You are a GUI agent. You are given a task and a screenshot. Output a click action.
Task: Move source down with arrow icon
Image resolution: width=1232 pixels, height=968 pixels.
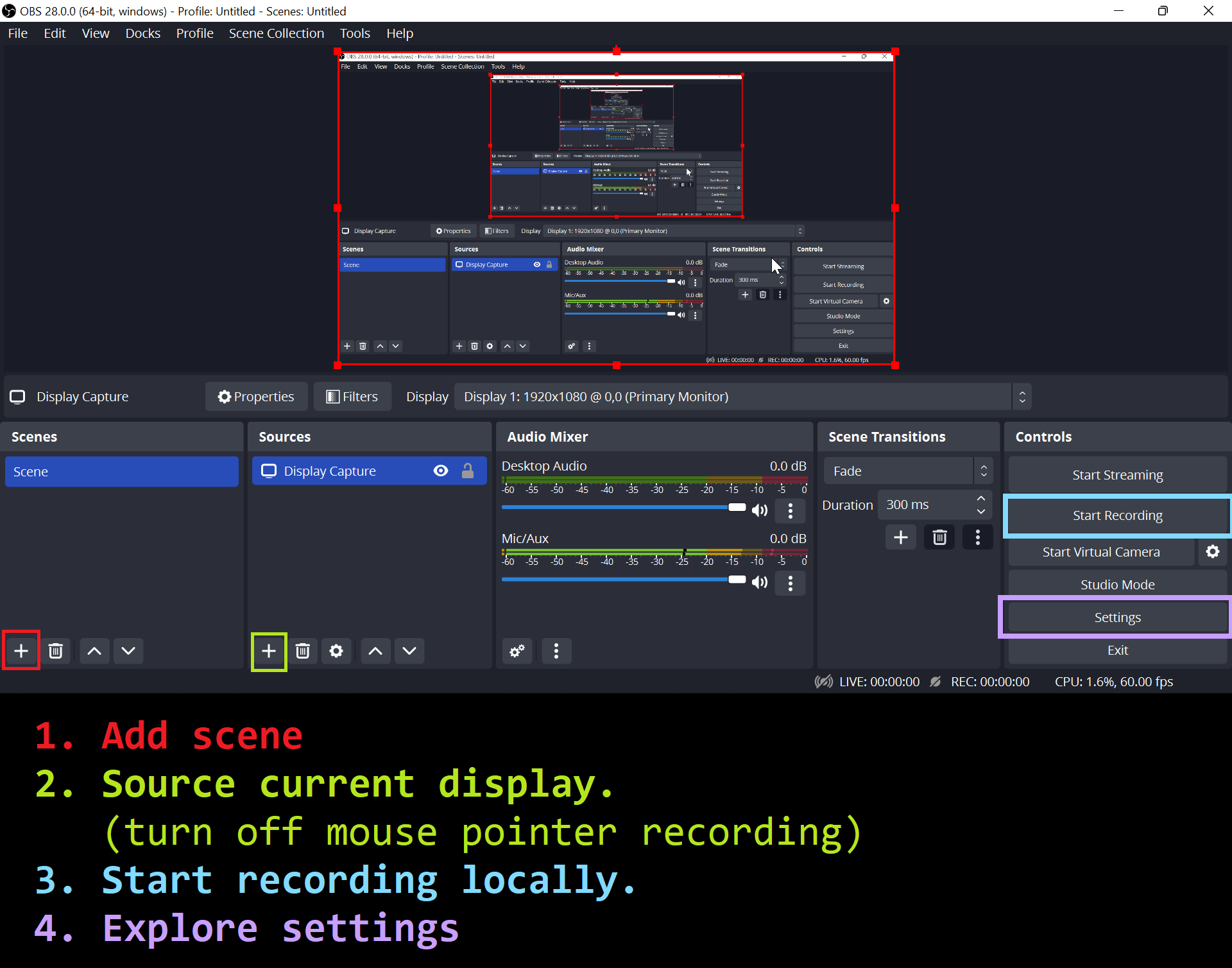(409, 651)
